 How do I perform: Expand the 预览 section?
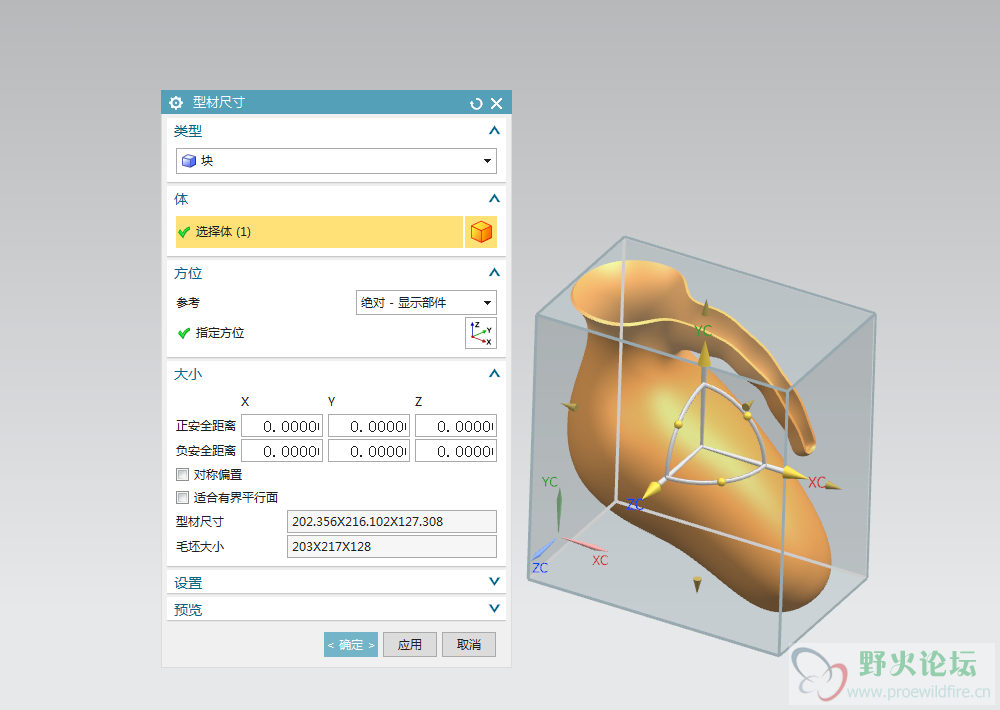pyautogui.click(x=494, y=609)
